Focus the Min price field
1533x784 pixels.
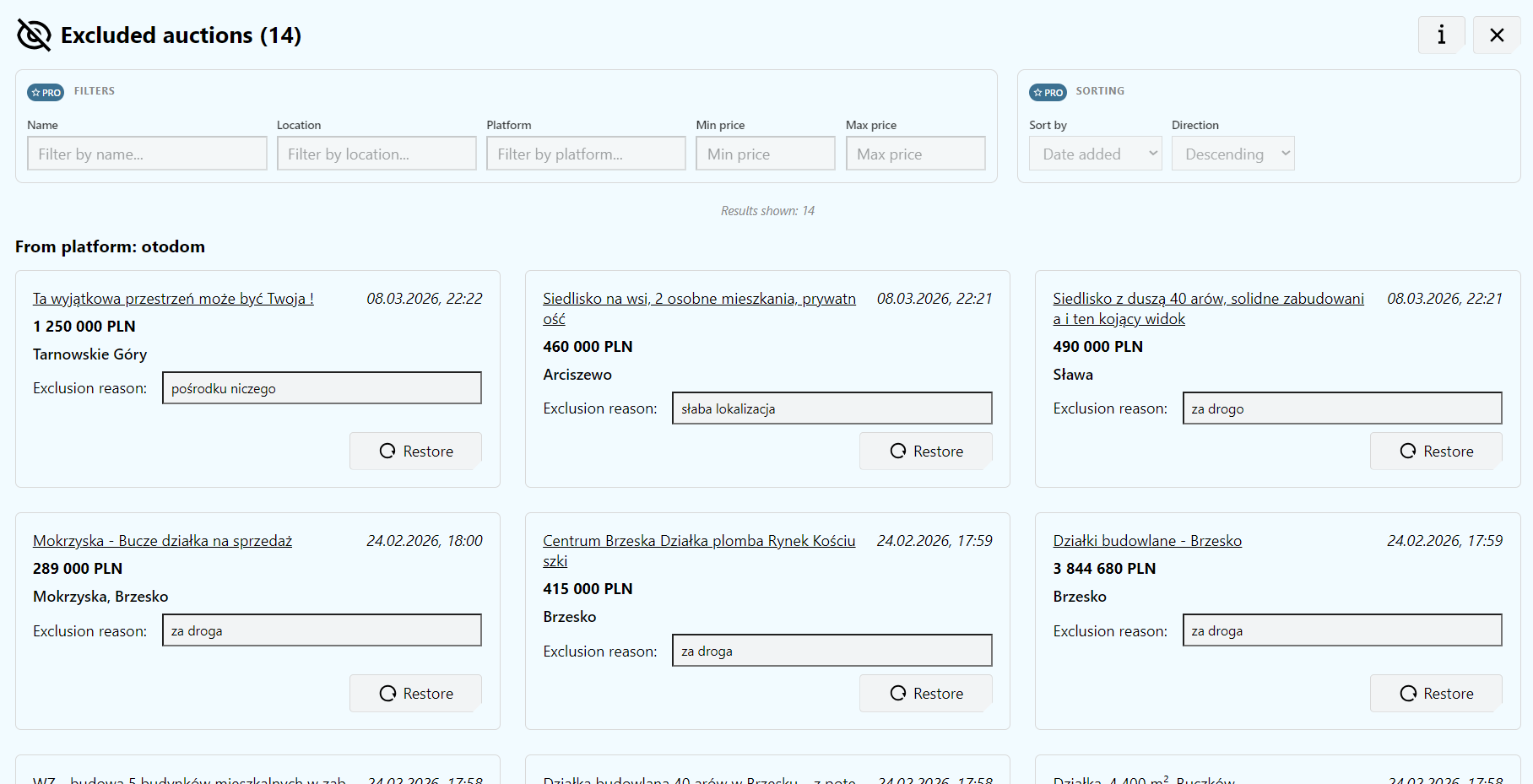[765, 154]
